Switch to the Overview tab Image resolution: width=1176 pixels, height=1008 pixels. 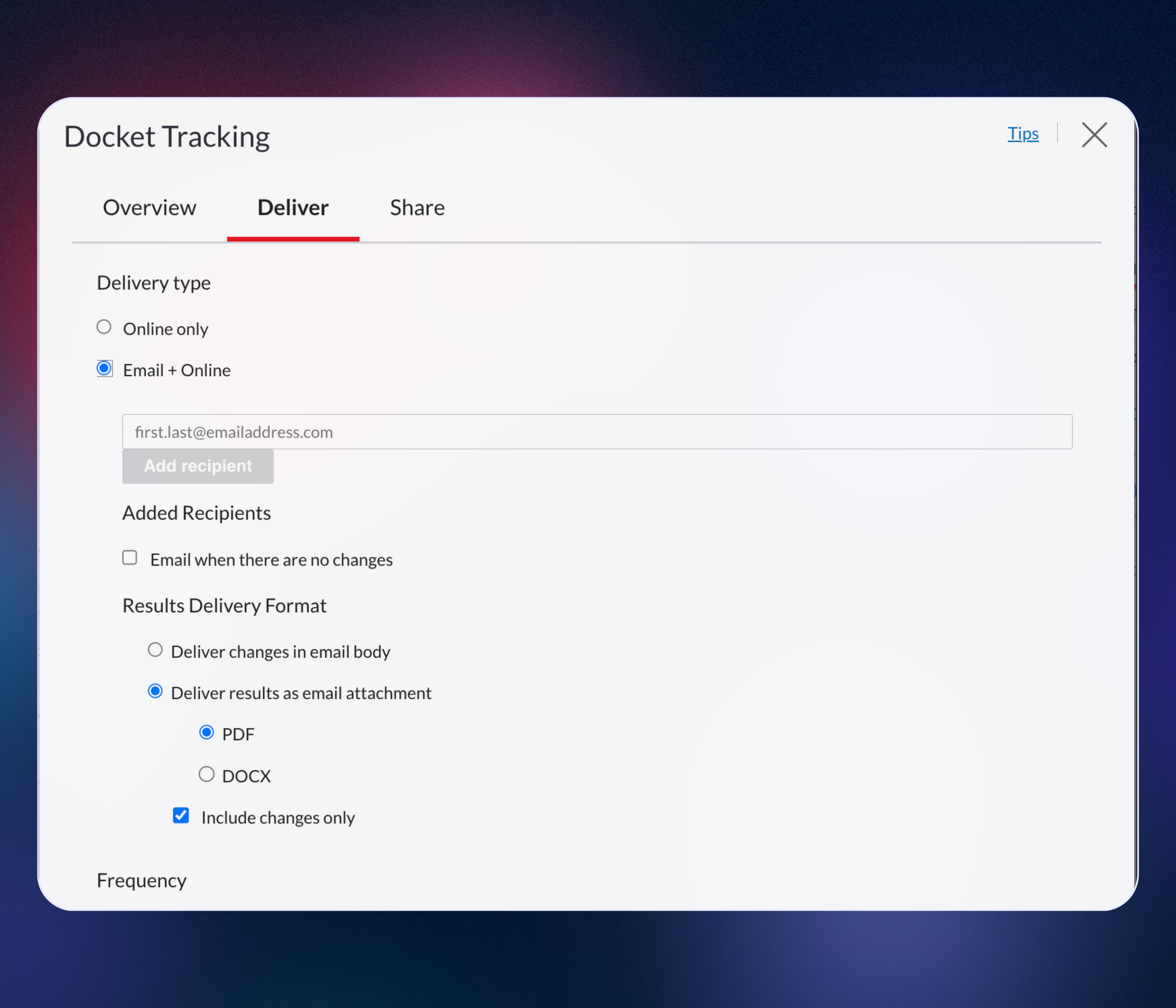149,208
